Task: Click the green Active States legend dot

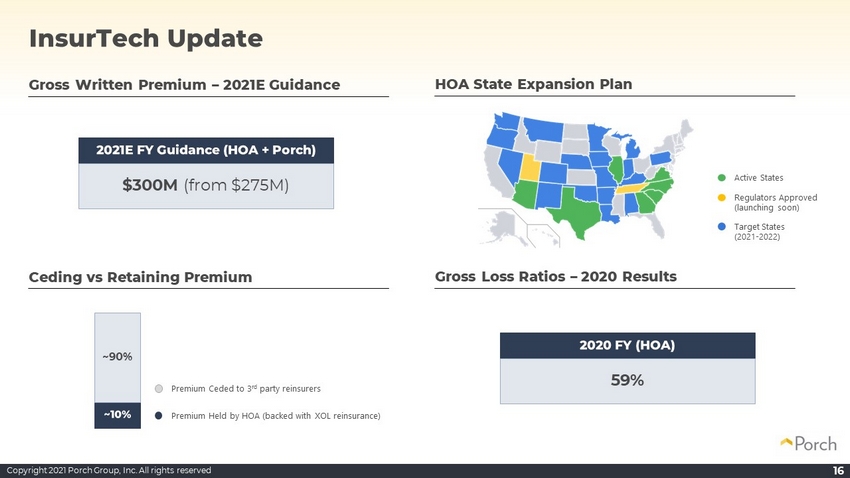Action: pos(722,178)
